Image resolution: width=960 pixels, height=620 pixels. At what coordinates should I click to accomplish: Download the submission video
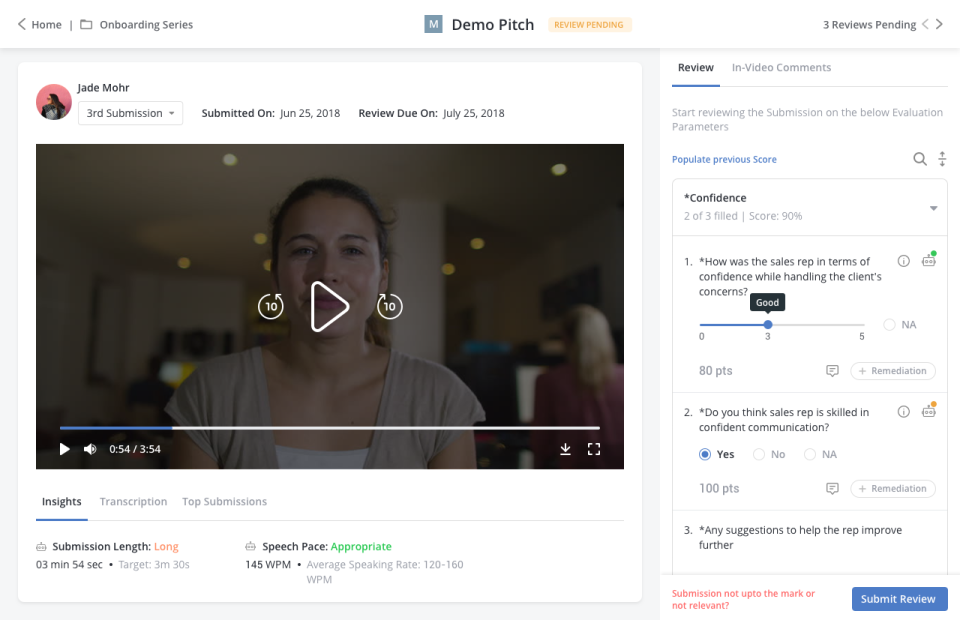click(x=566, y=449)
